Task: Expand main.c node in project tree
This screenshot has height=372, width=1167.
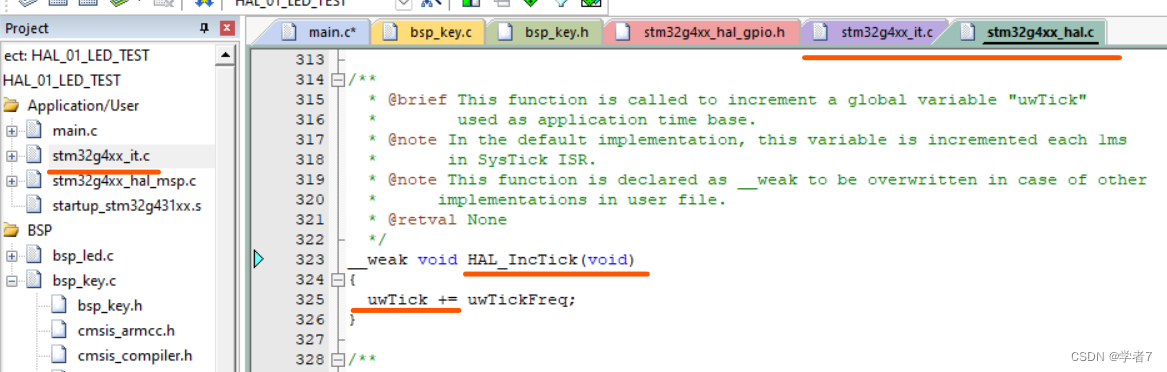Action: coord(12,131)
